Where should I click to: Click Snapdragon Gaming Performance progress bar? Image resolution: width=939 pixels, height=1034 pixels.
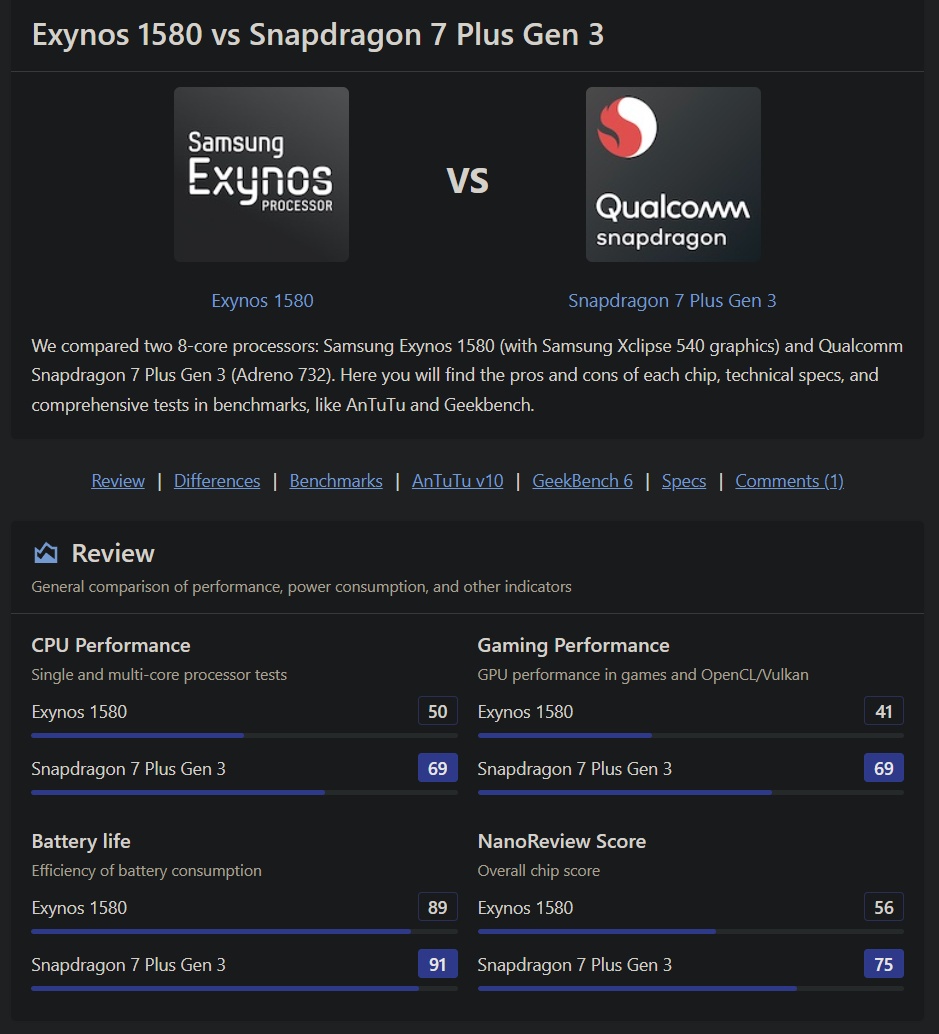pos(690,793)
